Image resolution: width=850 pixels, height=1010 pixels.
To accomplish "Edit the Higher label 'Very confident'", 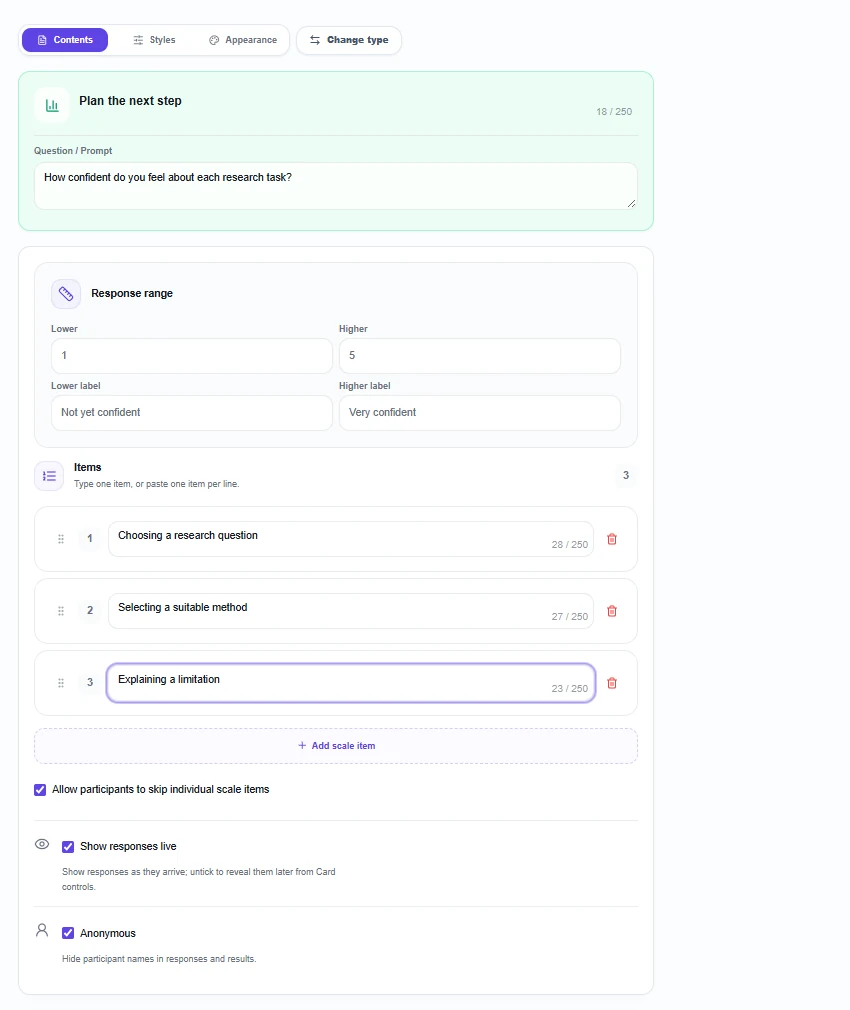I will [x=480, y=413].
